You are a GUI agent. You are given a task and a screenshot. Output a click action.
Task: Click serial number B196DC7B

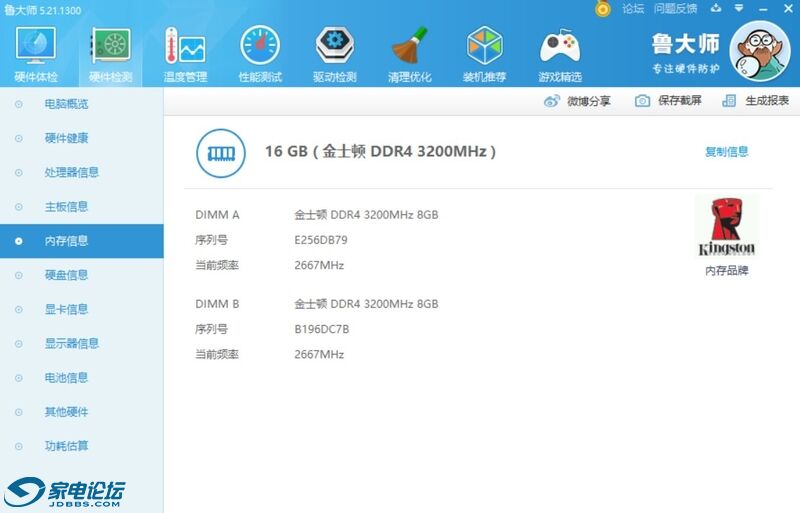click(x=322, y=329)
